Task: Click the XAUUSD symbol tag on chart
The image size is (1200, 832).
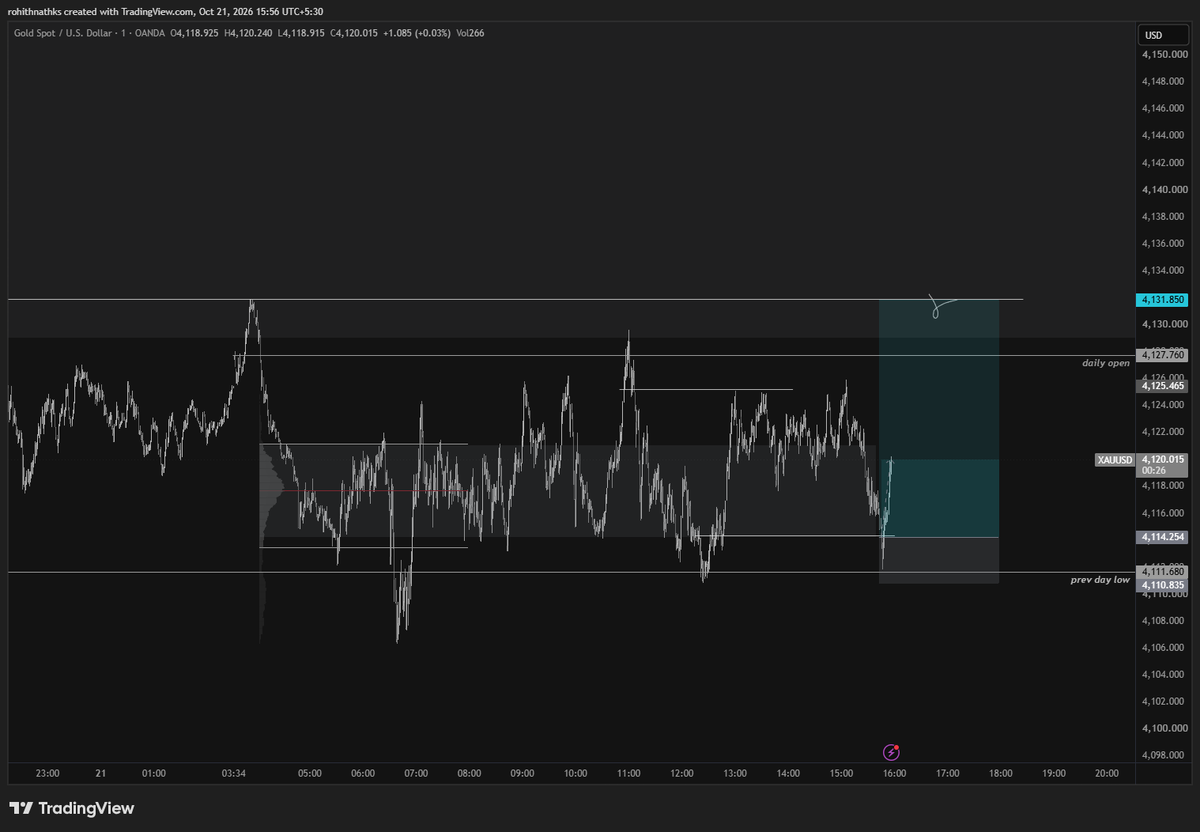Action: coord(1114,460)
